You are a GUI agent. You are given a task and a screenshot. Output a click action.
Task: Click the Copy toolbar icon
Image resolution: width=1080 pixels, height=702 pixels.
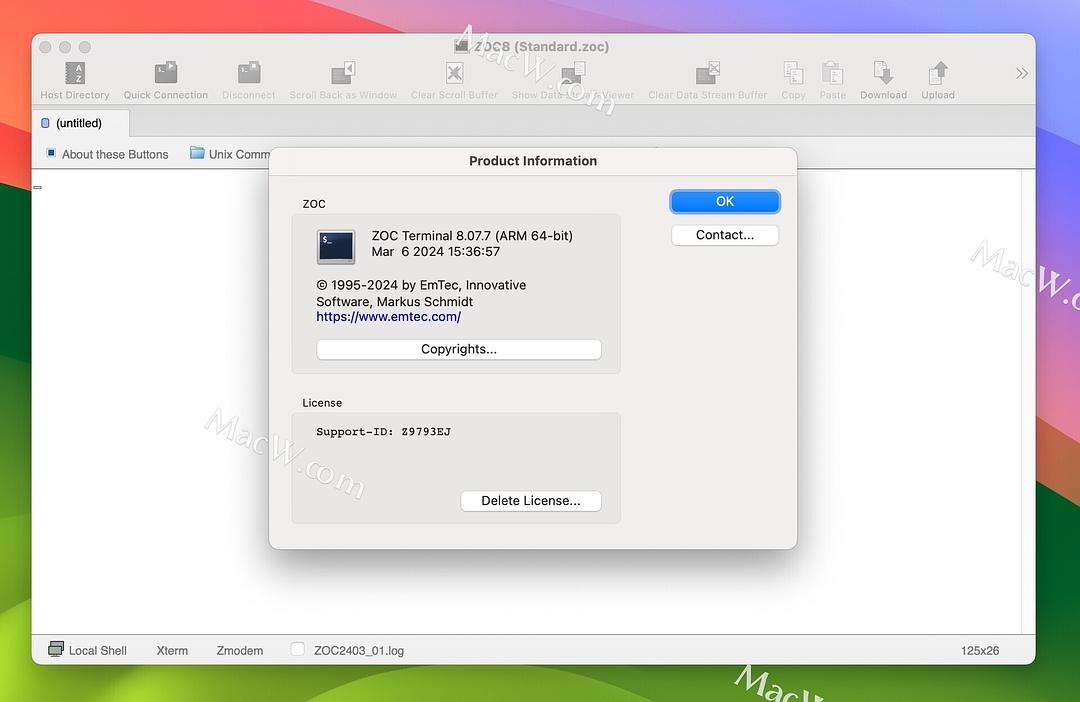tap(793, 74)
